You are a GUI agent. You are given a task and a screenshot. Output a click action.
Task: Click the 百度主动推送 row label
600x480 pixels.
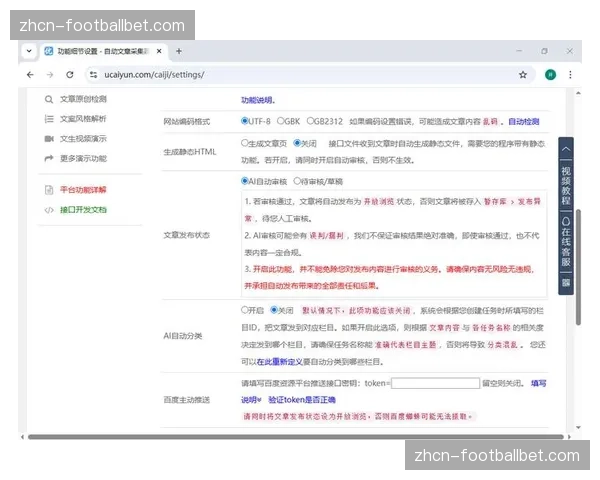[x=187, y=400]
